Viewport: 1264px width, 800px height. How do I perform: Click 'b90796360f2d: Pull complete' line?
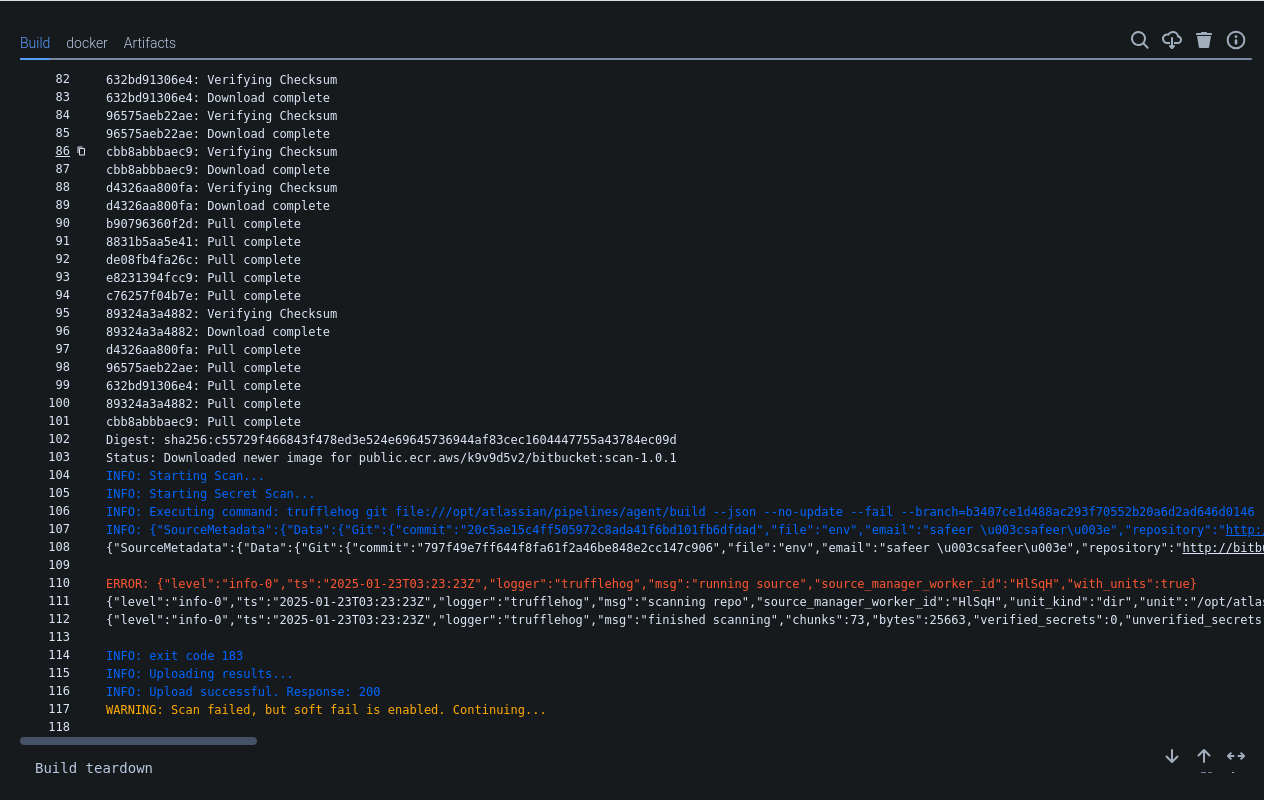pos(203,224)
